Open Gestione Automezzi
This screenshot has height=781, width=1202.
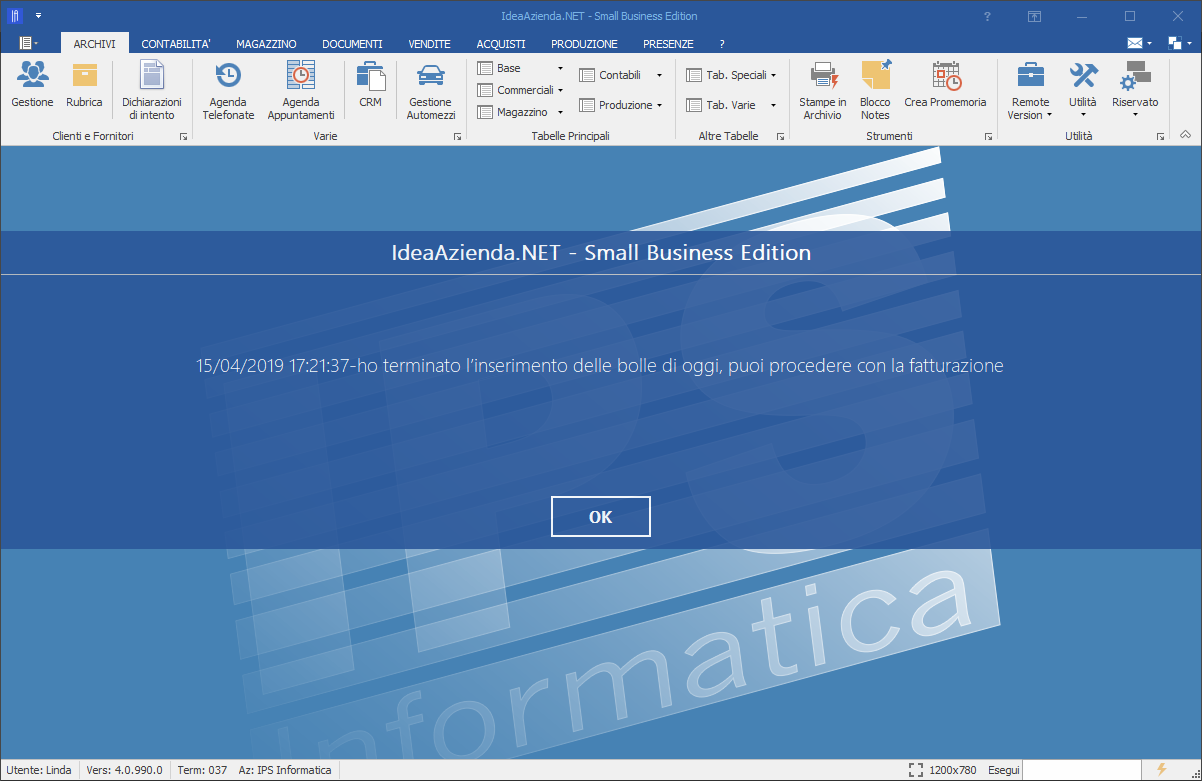[x=431, y=91]
